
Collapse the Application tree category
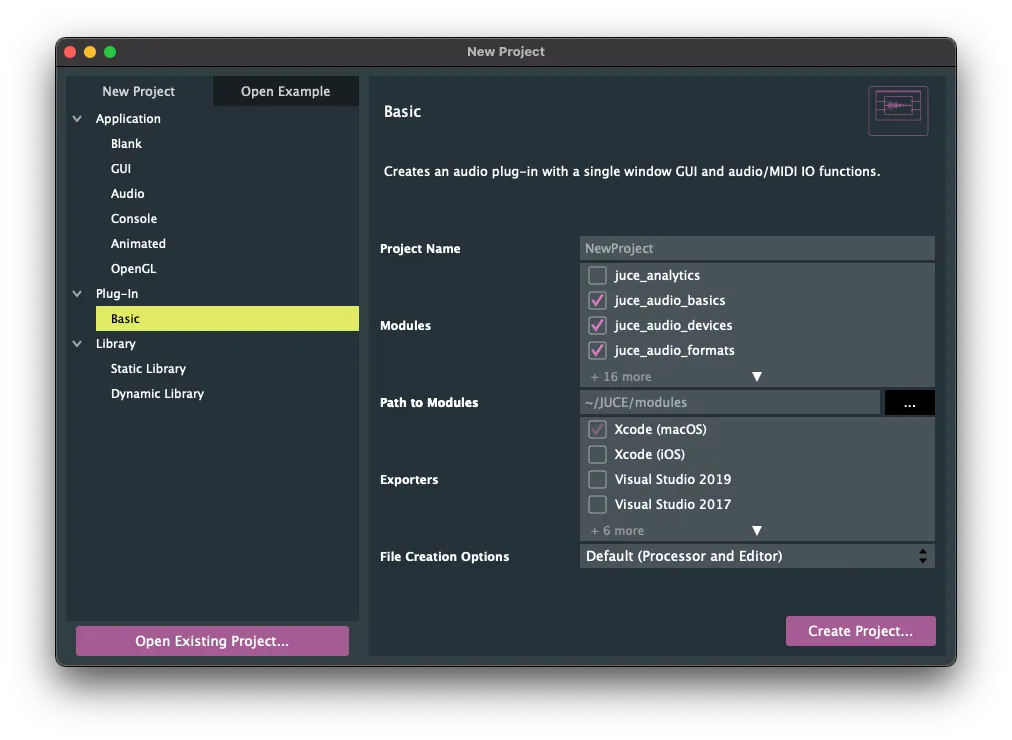pyautogui.click(x=77, y=119)
